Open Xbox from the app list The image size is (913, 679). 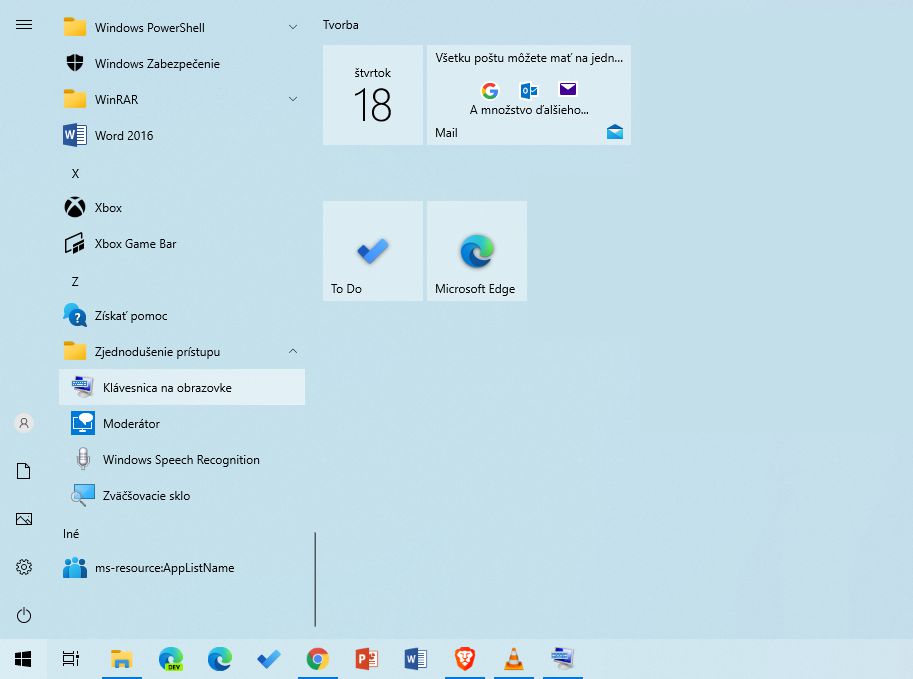(x=182, y=208)
